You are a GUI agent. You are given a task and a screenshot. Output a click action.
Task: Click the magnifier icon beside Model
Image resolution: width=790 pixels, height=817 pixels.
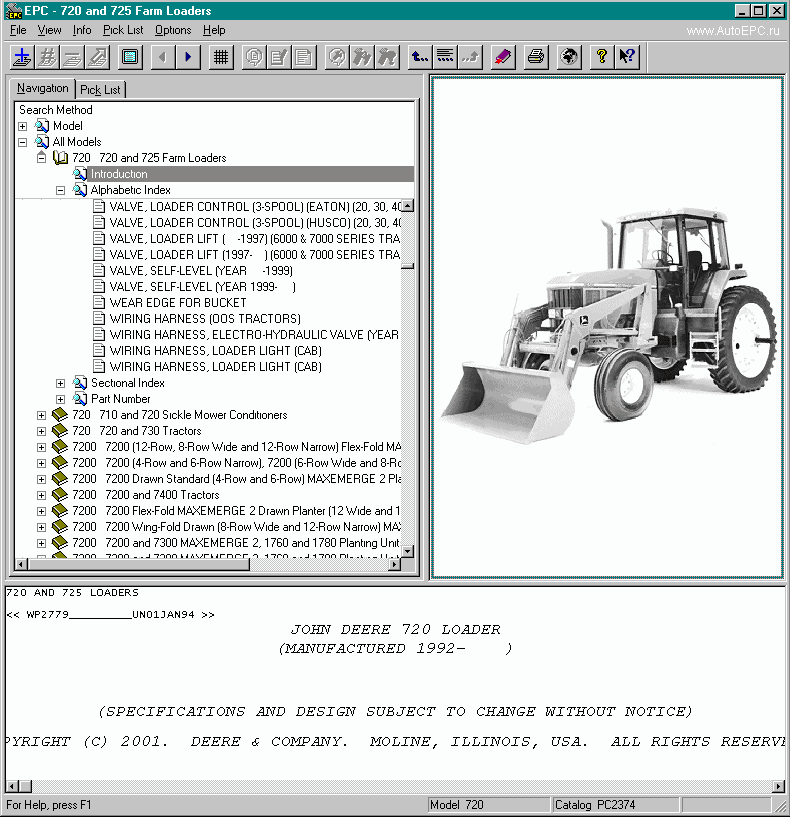click(42, 126)
